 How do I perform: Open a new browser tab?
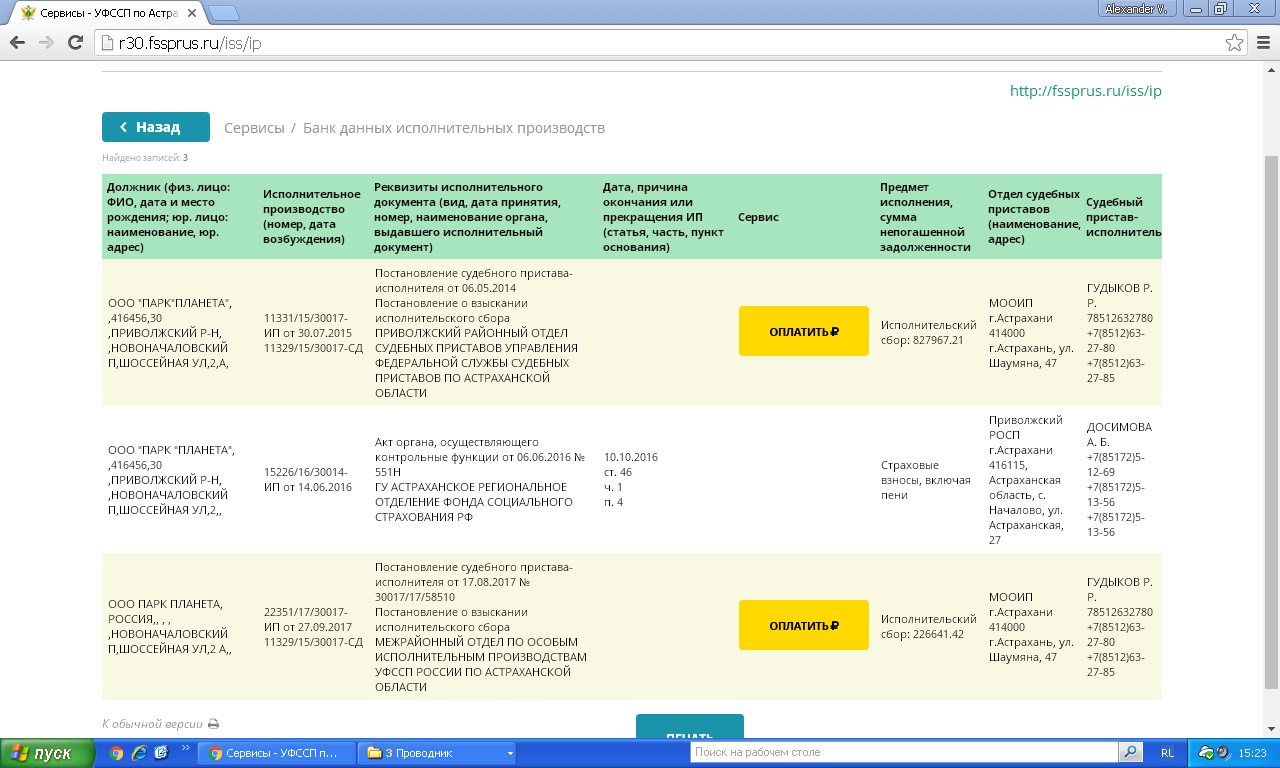click(x=224, y=12)
